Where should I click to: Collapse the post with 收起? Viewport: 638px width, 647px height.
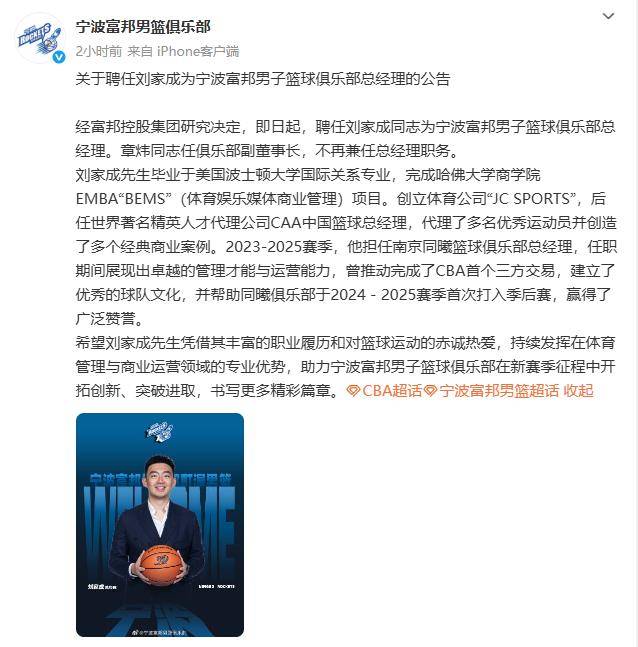pyautogui.click(x=579, y=390)
